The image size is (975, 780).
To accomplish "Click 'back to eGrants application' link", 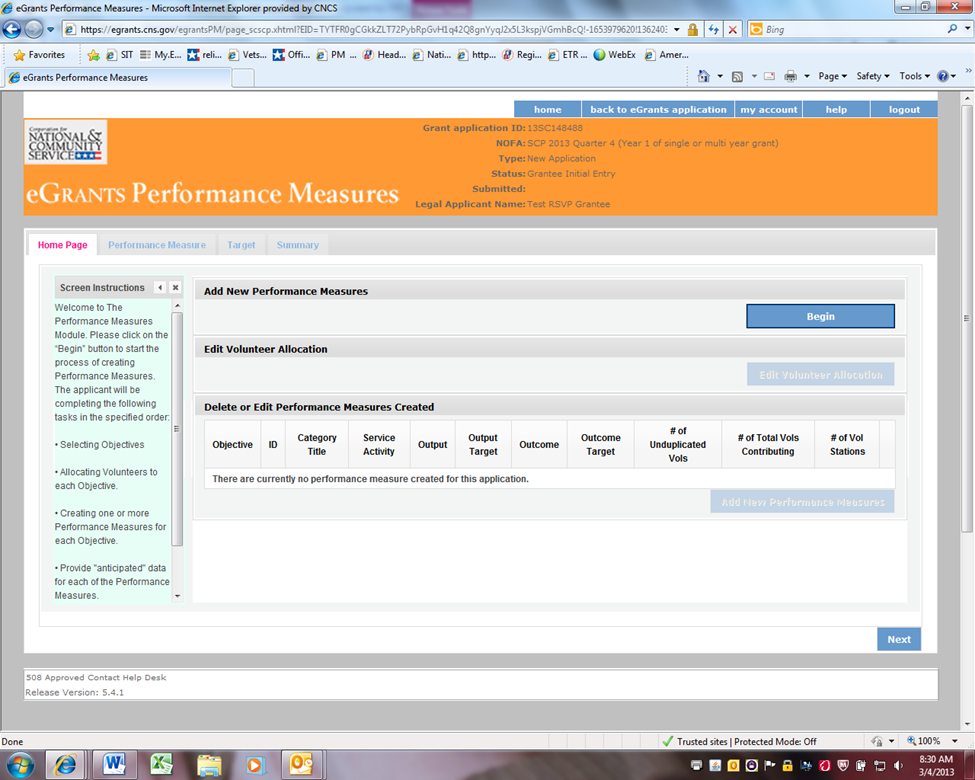I will (x=658, y=110).
